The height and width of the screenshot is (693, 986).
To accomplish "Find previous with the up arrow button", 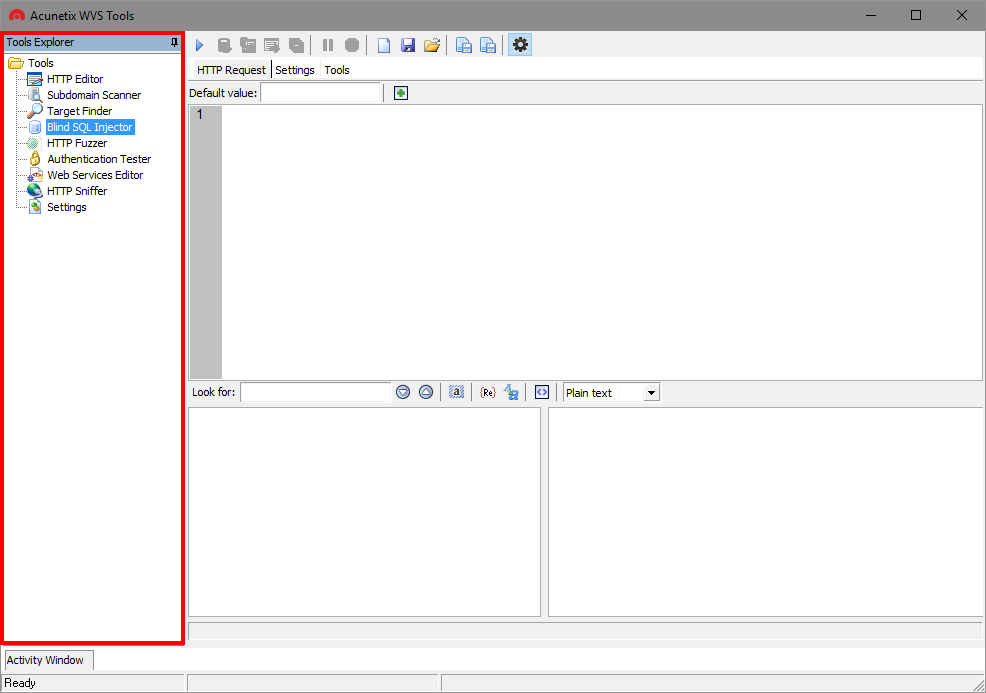I will pos(426,392).
